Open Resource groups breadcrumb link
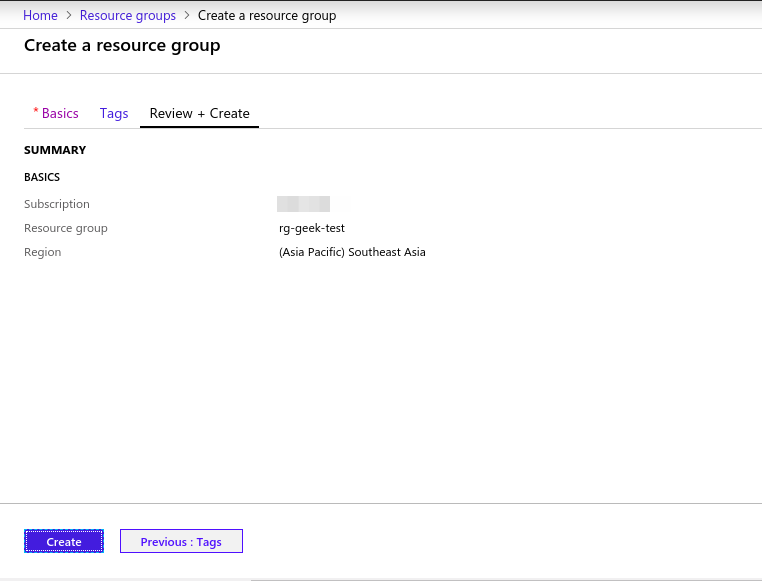 pyautogui.click(x=127, y=15)
